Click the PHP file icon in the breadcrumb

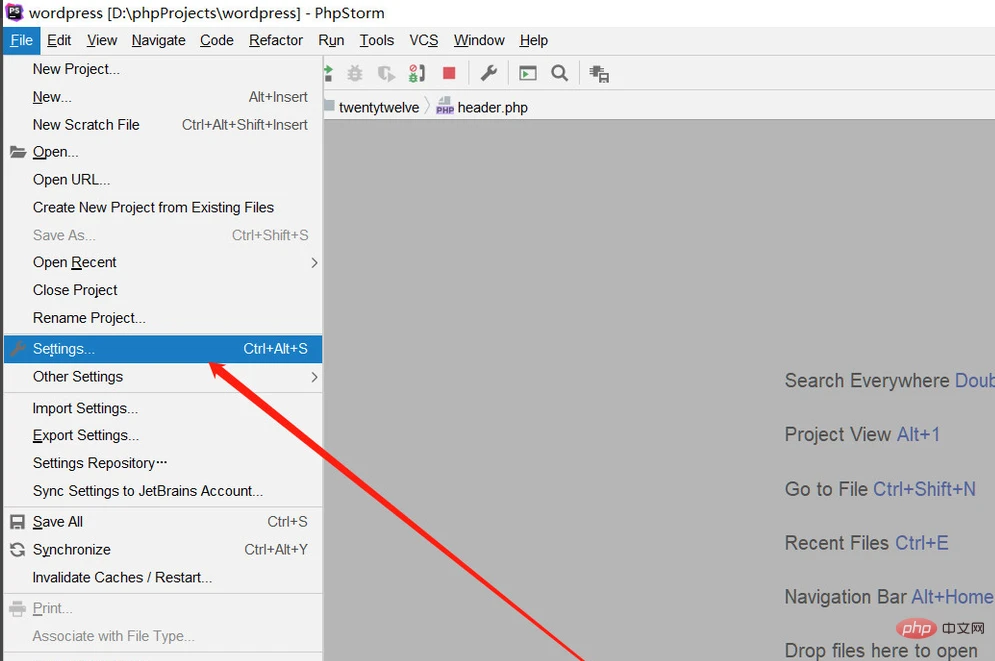click(444, 106)
